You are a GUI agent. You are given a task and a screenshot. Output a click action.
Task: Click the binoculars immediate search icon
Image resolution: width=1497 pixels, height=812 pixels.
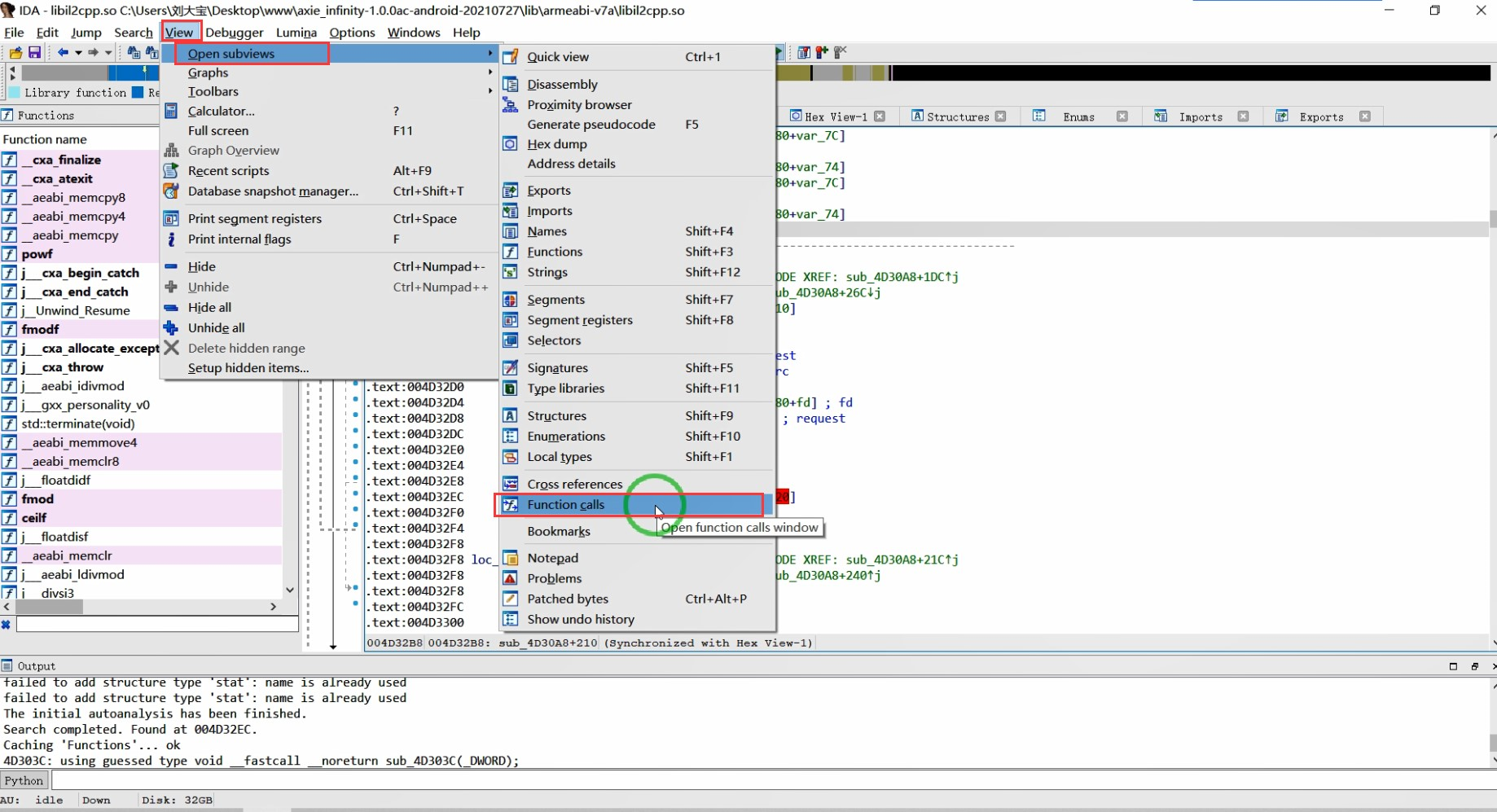(134, 52)
